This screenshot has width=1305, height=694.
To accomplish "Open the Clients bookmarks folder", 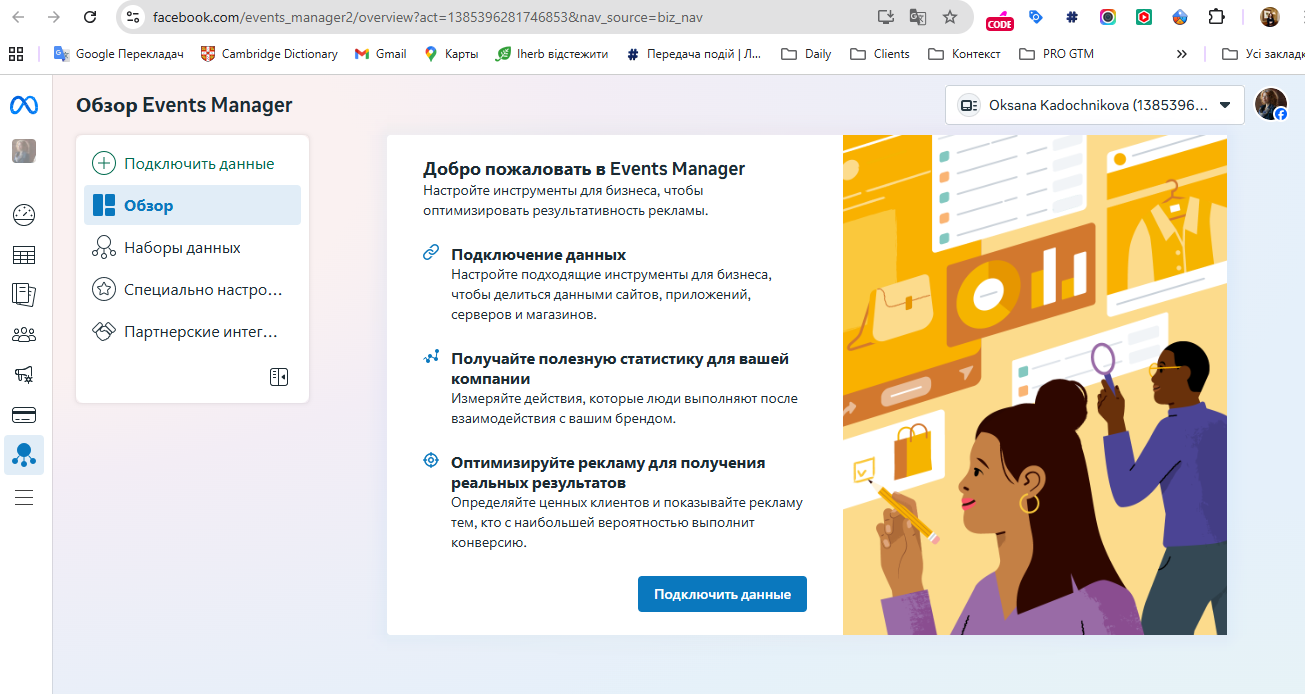I will point(880,54).
